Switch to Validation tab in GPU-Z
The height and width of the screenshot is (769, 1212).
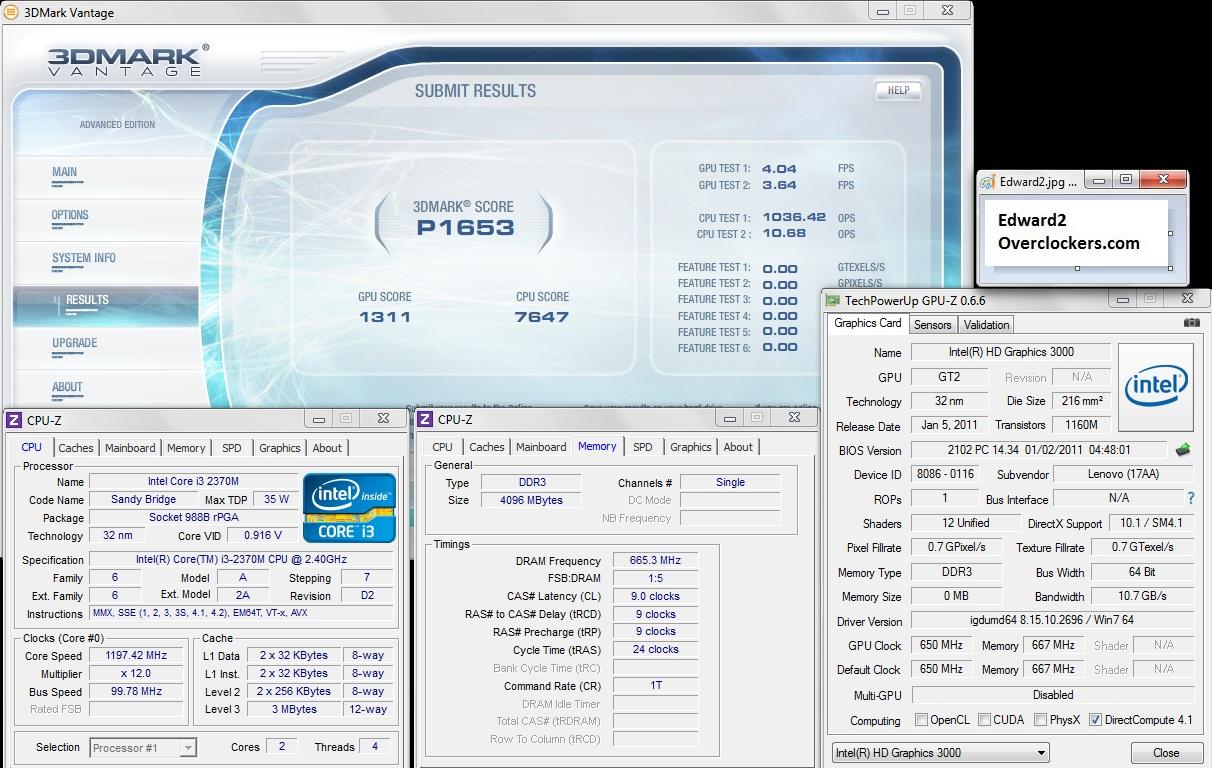(987, 325)
